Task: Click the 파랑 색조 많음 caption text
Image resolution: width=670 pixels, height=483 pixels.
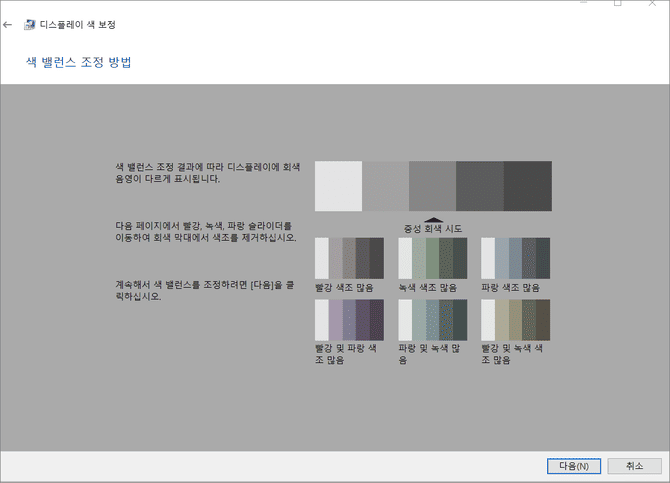Action: [511, 288]
